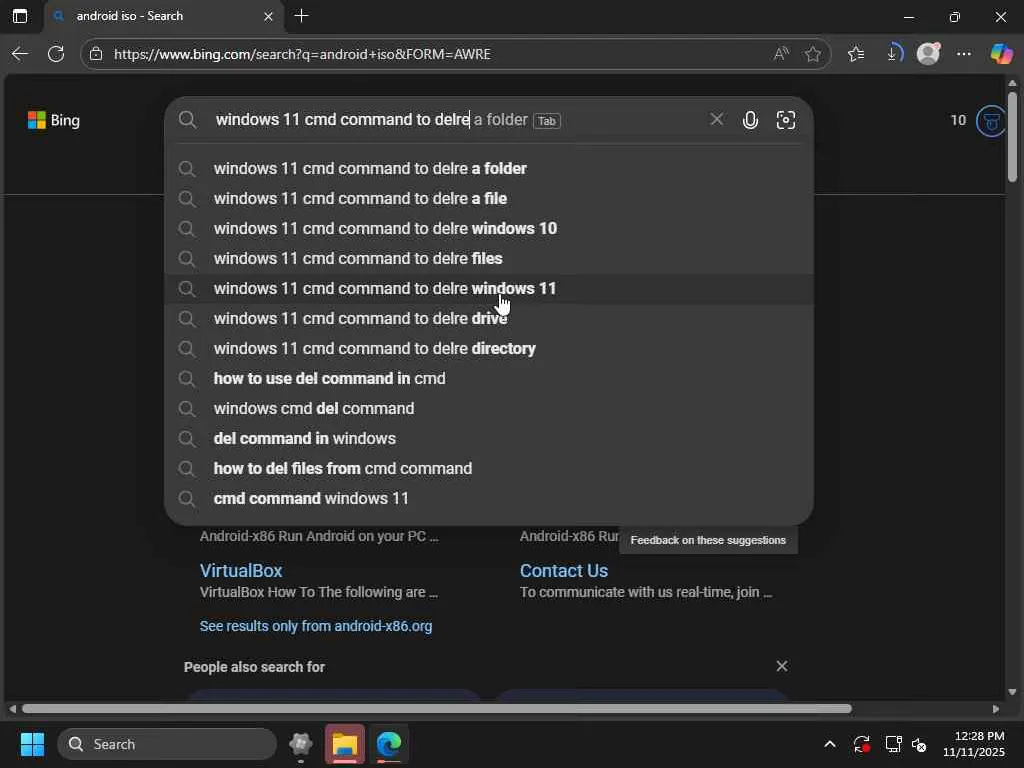Open the Contact Us link
The height and width of the screenshot is (768, 1024).
564,571
